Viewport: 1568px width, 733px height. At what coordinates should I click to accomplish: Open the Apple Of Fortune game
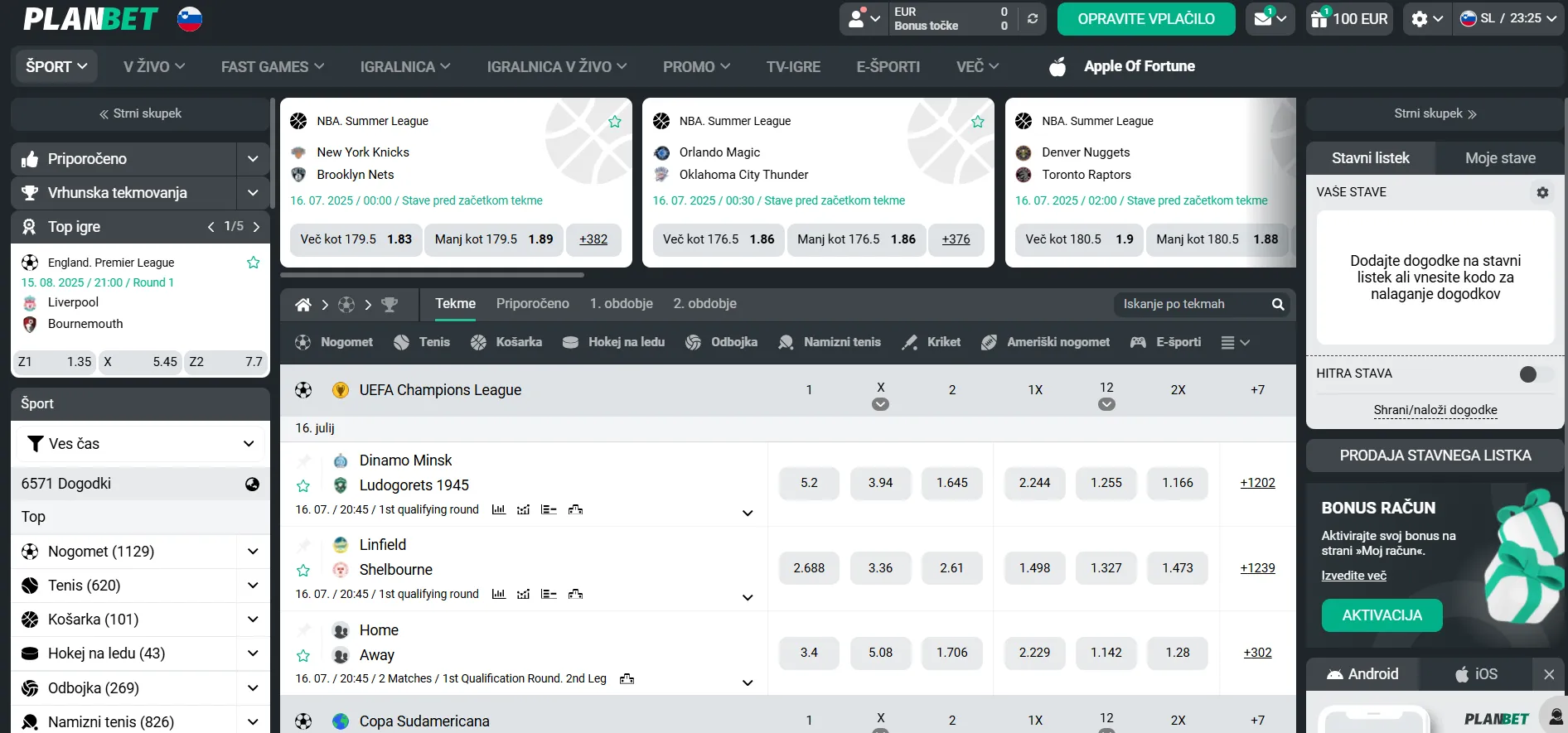[1123, 66]
